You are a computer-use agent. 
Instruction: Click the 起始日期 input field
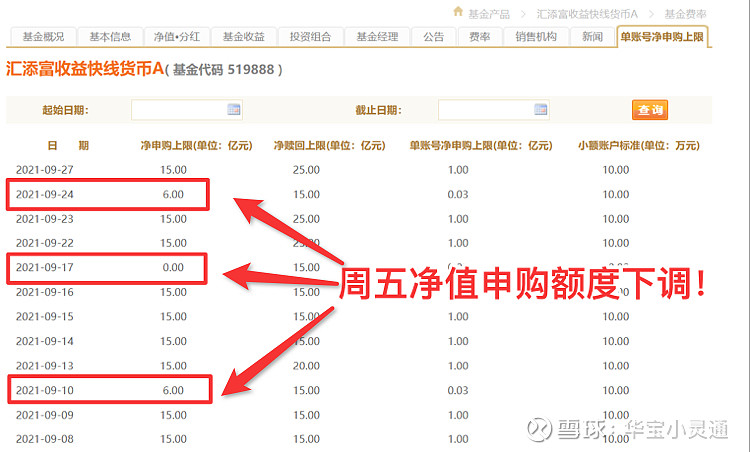[187, 110]
